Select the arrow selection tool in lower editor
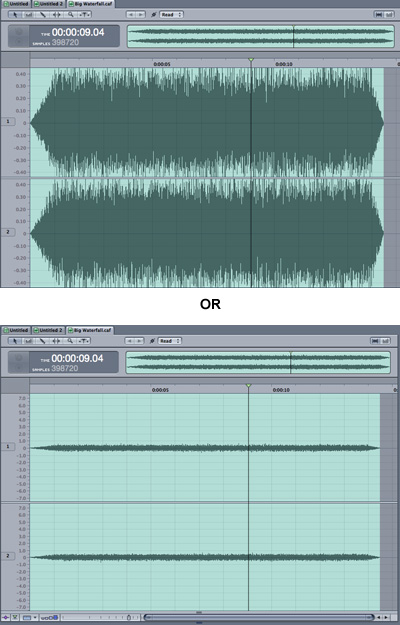Screen dimensions: 400x625 click(x=15, y=341)
